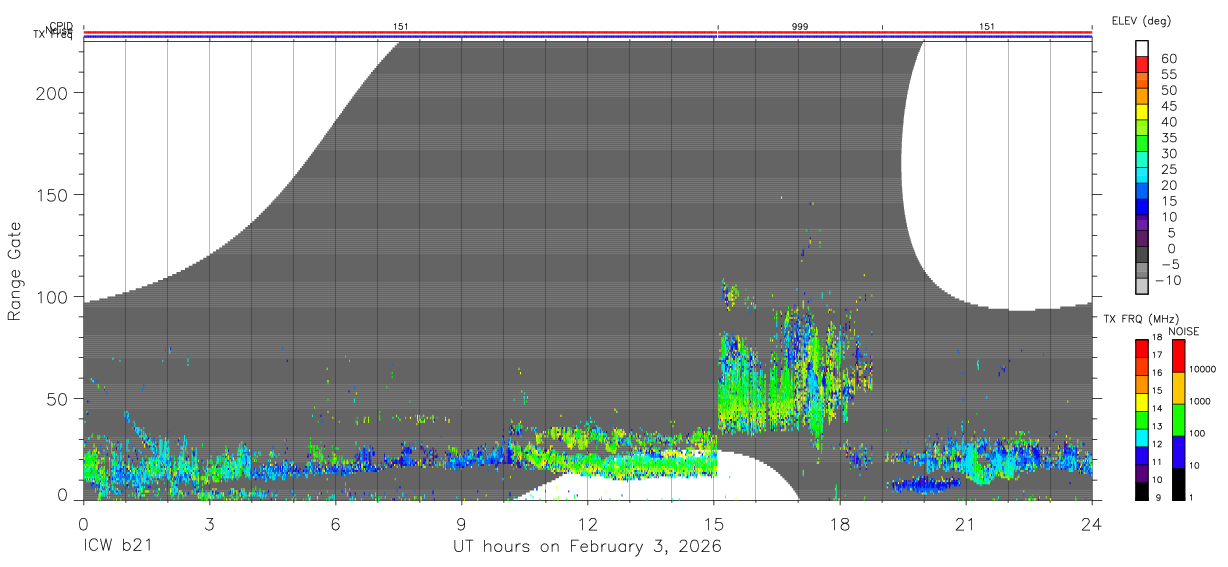Click the 'CPID' label at top left
The width and height of the screenshot is (1228, 567).
coord(62,26)
